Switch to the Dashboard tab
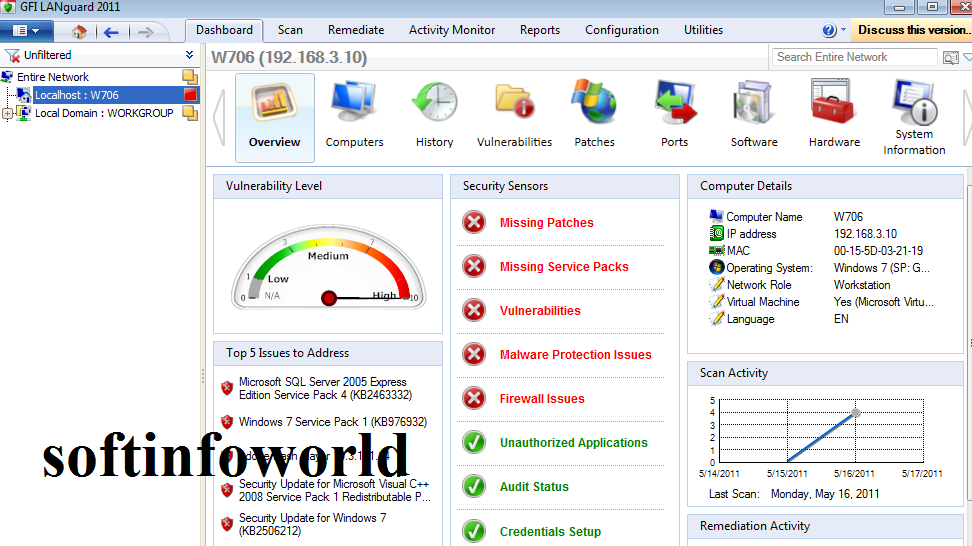Screen dimensions: 972x546 [224, 30]
